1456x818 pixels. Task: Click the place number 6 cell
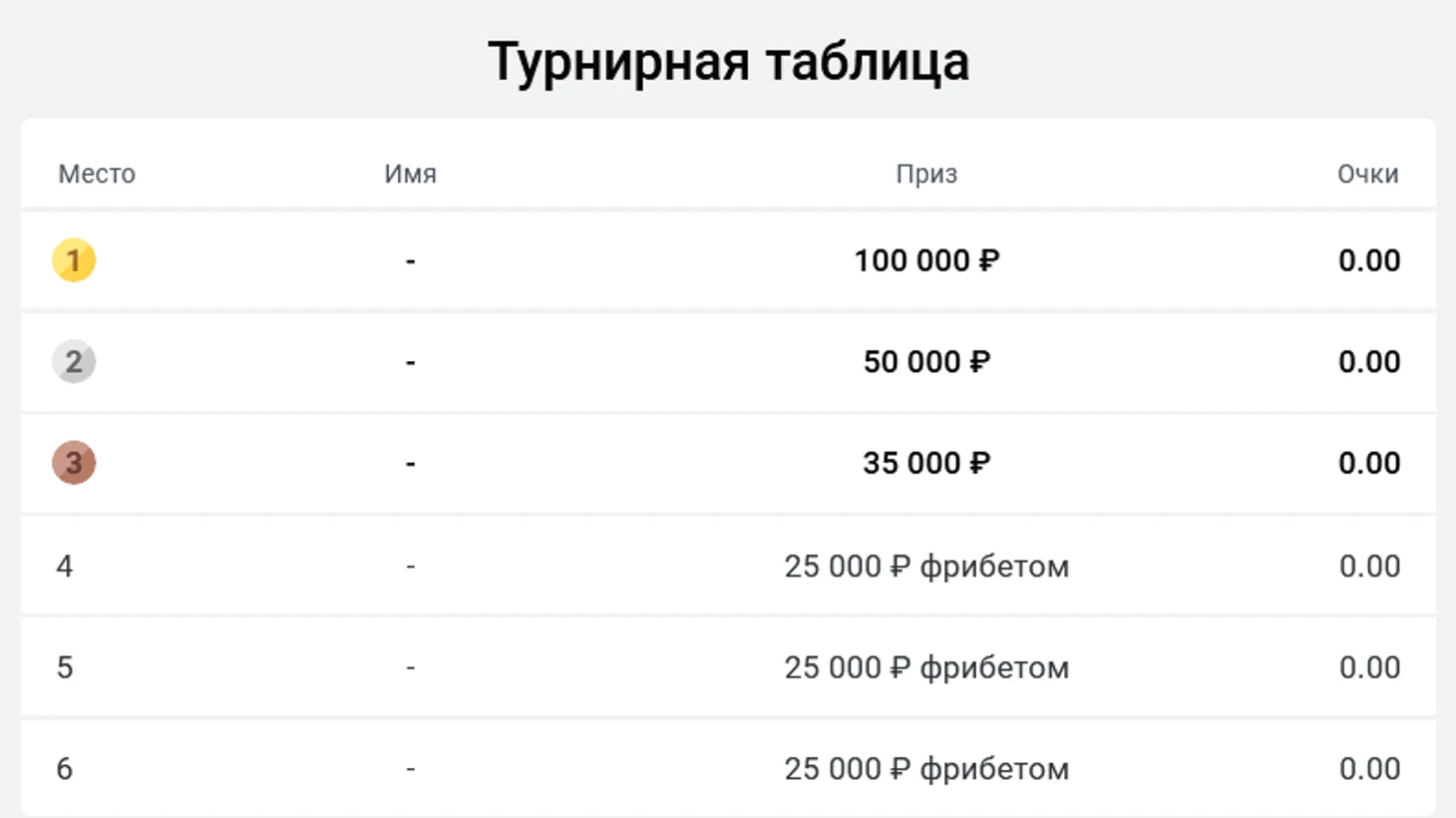coord(65,769)
